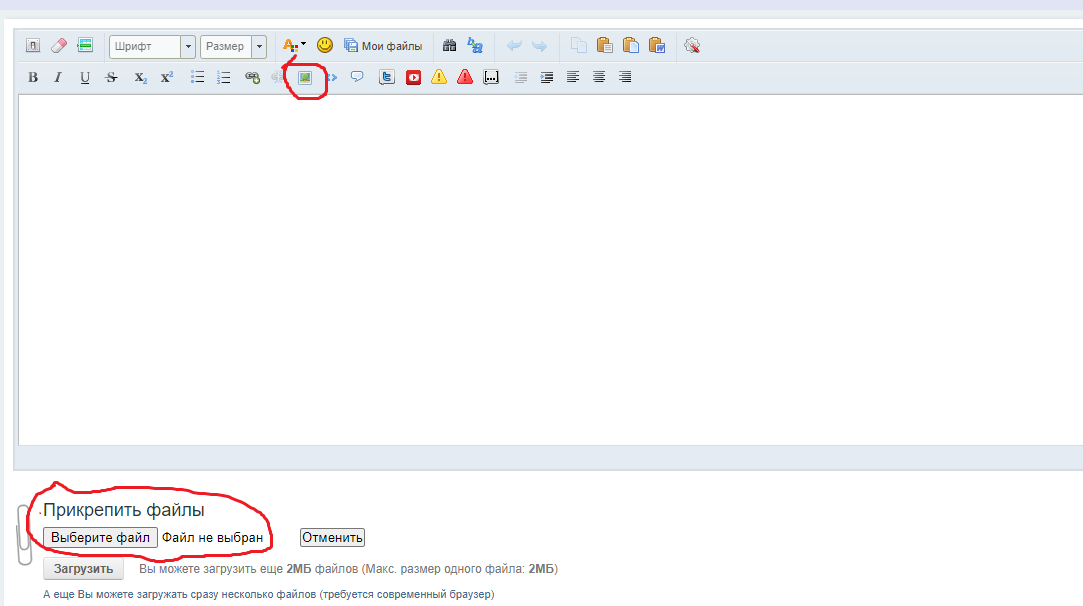Click the insert image icon
Image resolution: width=1083 pixels, height=606 pixels.
pos(305,77)
